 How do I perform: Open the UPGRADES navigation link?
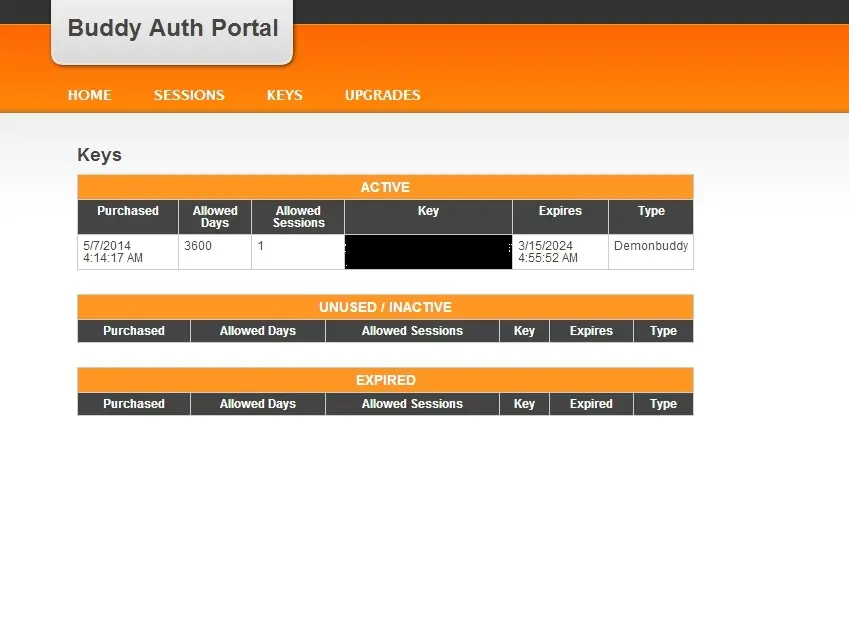[x=382, y=95]
